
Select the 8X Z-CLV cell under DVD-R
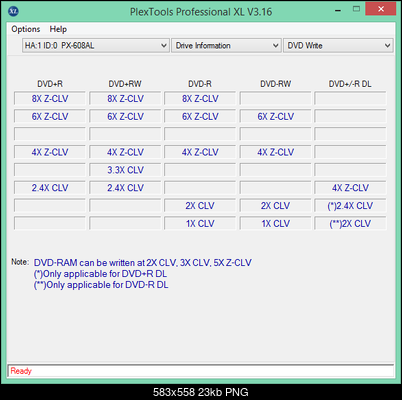coord(200,99)
